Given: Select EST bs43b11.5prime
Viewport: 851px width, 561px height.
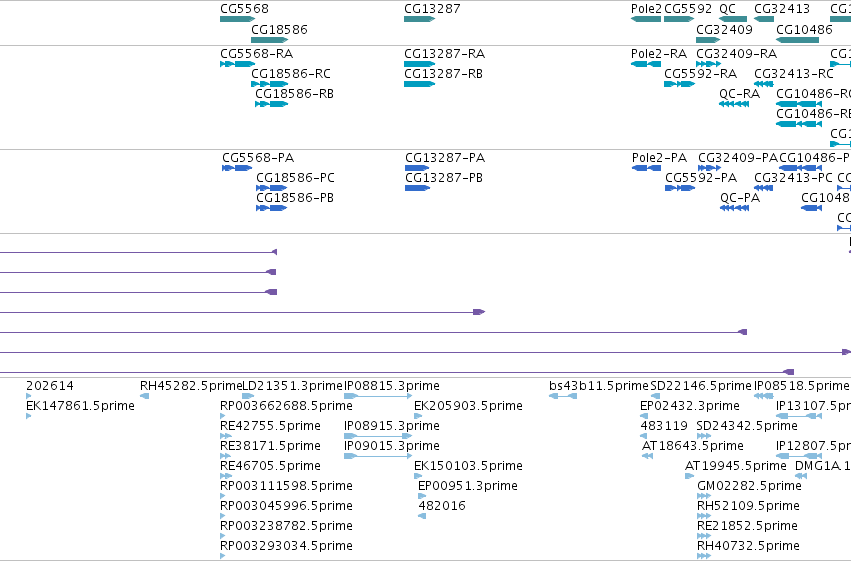Looking at the screenshot, I should click(599, 386).
